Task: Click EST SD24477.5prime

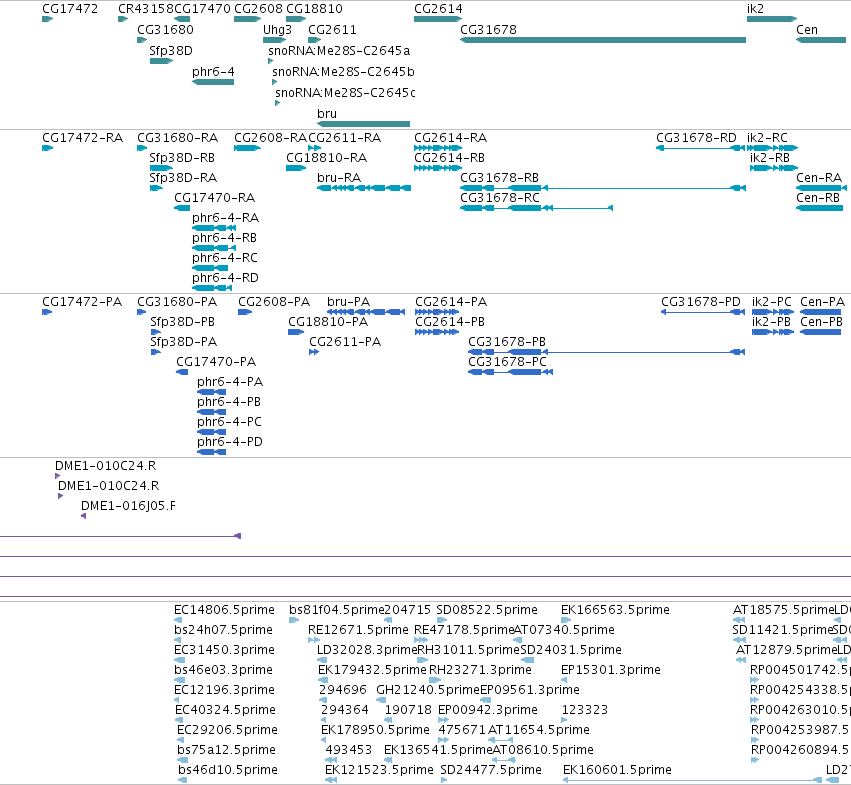Action: click(491, 770)
